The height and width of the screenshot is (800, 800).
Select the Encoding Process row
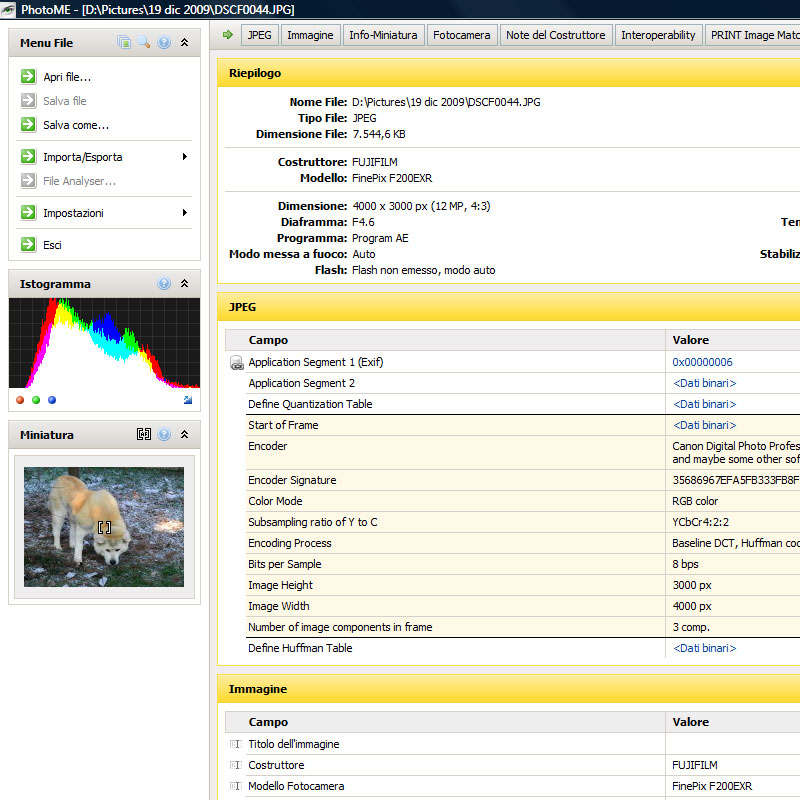[x=522, y=543]
